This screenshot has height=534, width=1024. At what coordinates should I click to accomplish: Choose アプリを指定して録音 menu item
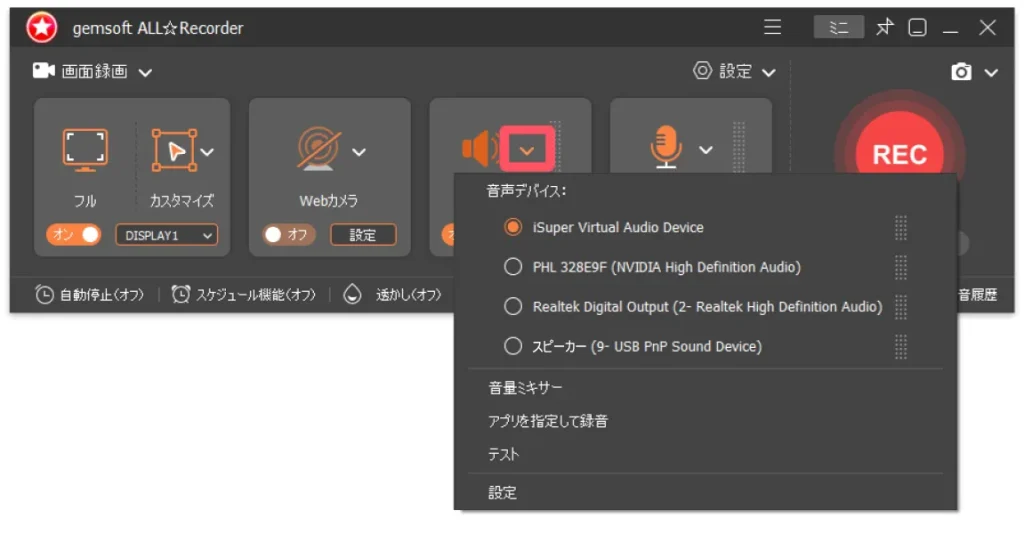[x=548, y=421]
